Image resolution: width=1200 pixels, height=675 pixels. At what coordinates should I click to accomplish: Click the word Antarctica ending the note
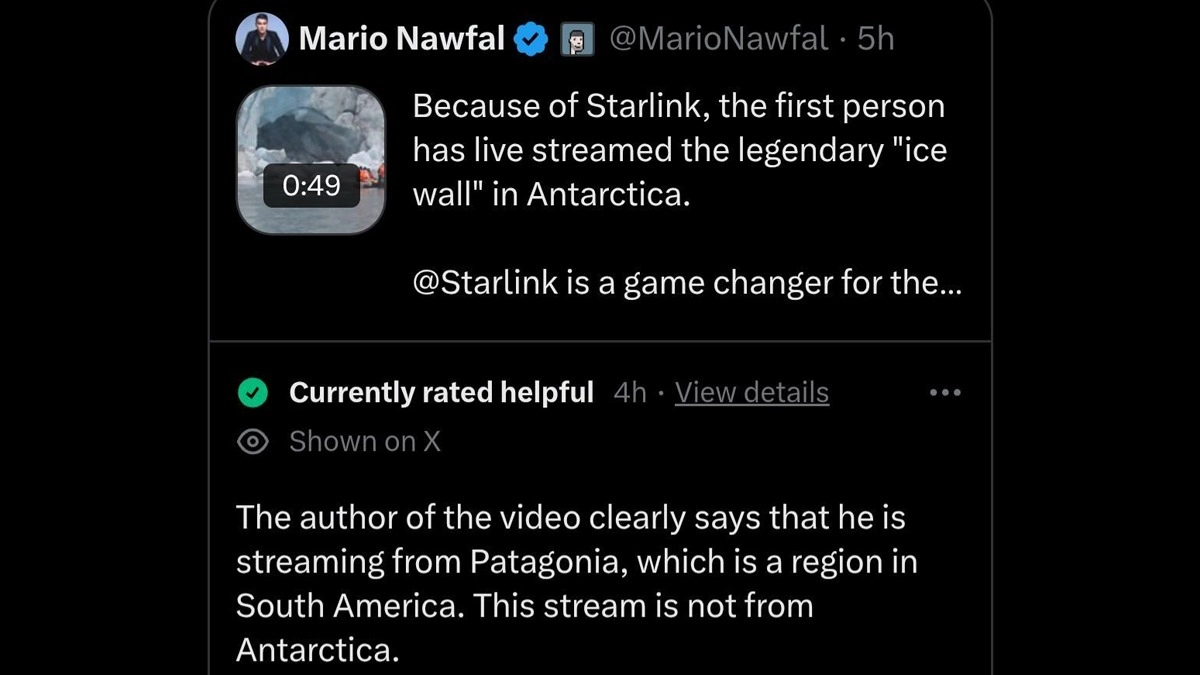[x=317, y=651]
